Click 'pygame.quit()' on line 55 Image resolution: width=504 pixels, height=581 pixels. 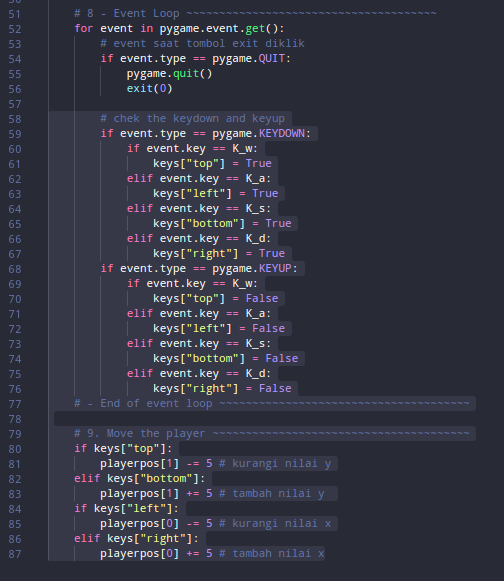(x=169, y=74)
